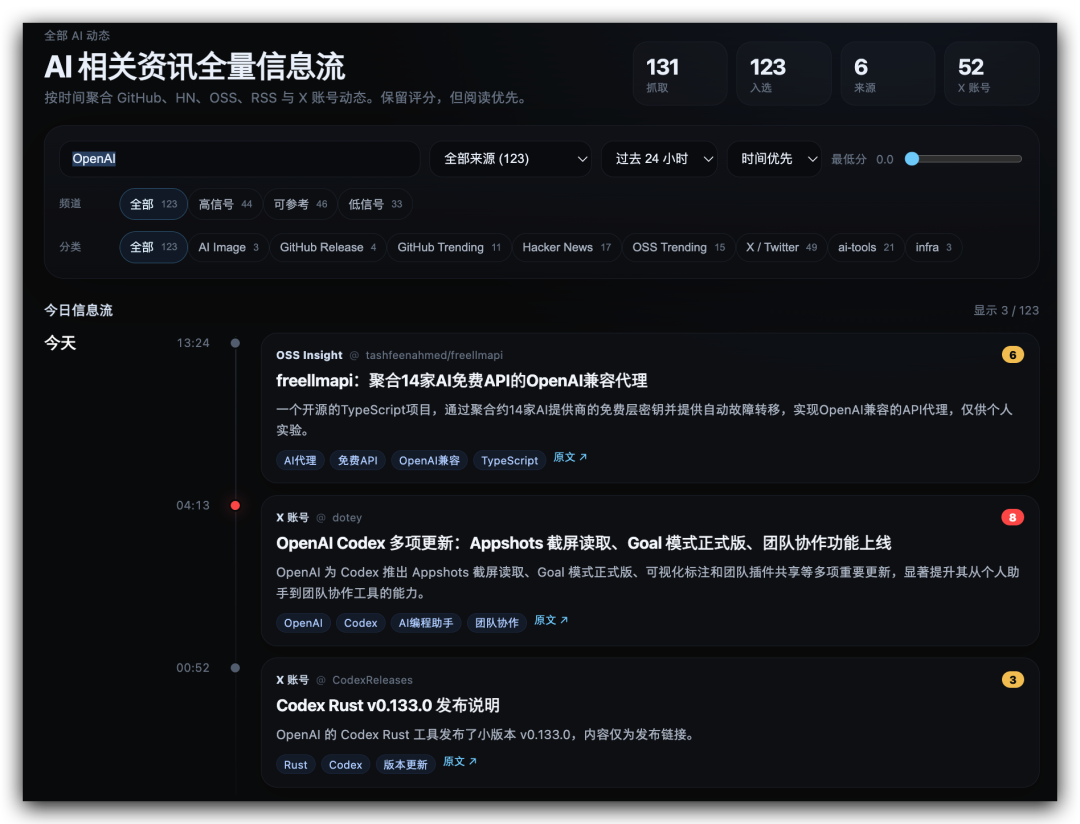Click the 今日信息流 heading
The height and width of the screenshot is (824, 1080).
coord(79,311)
